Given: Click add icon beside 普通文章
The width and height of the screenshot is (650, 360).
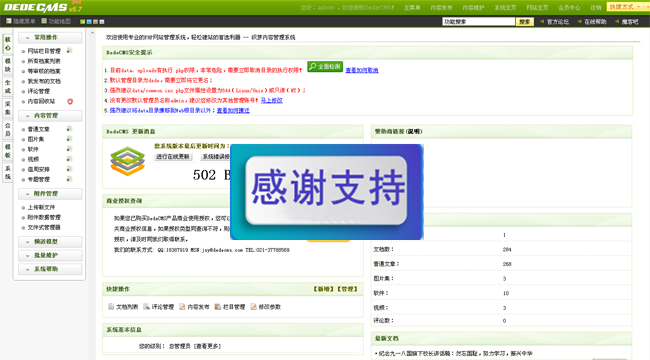Looking at the screenshot, I should pos(69,129).
